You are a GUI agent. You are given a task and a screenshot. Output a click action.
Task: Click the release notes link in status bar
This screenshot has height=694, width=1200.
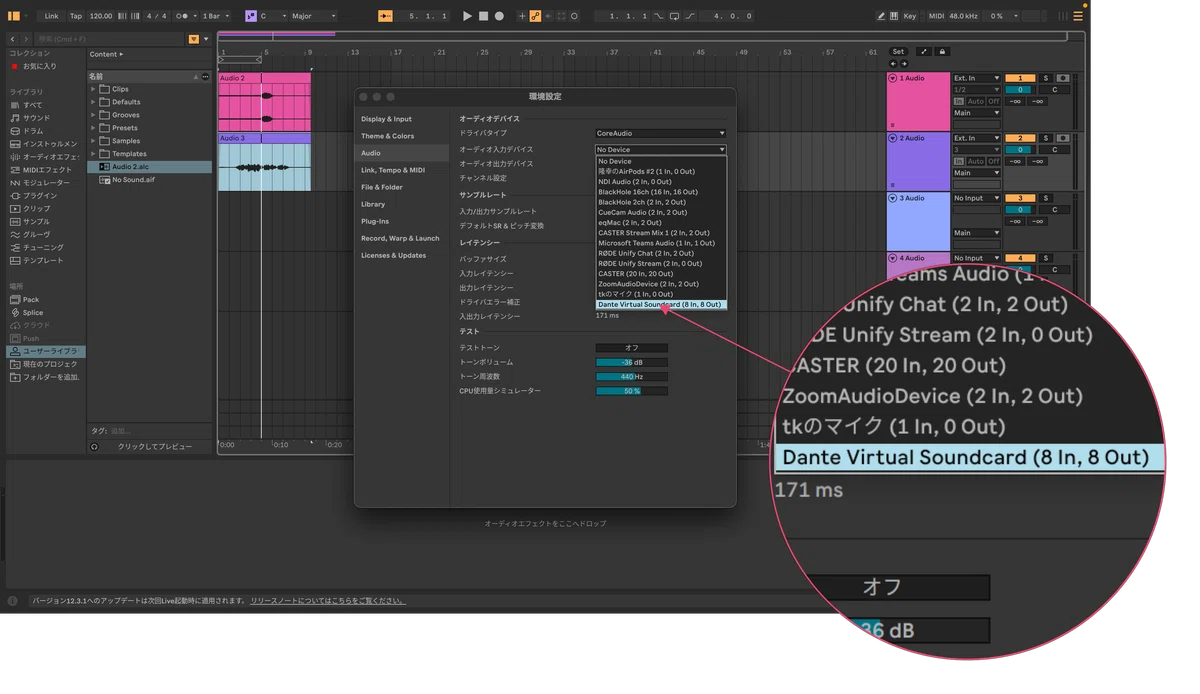tap(328, 601)
